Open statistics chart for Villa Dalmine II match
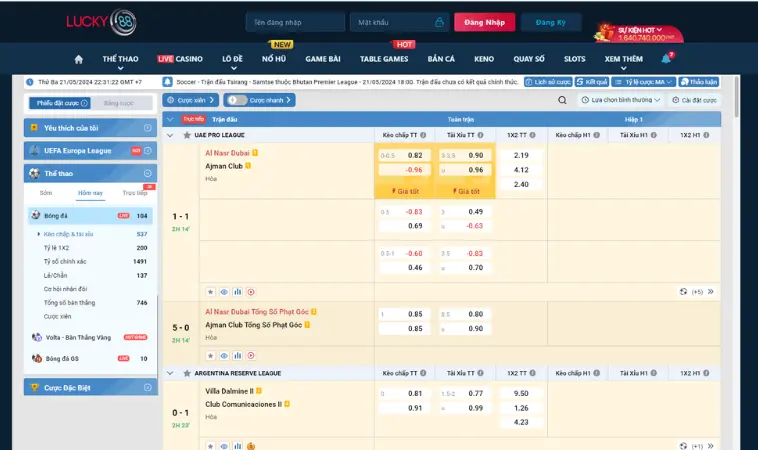The image size is (758, 450). tap(237, 446)
